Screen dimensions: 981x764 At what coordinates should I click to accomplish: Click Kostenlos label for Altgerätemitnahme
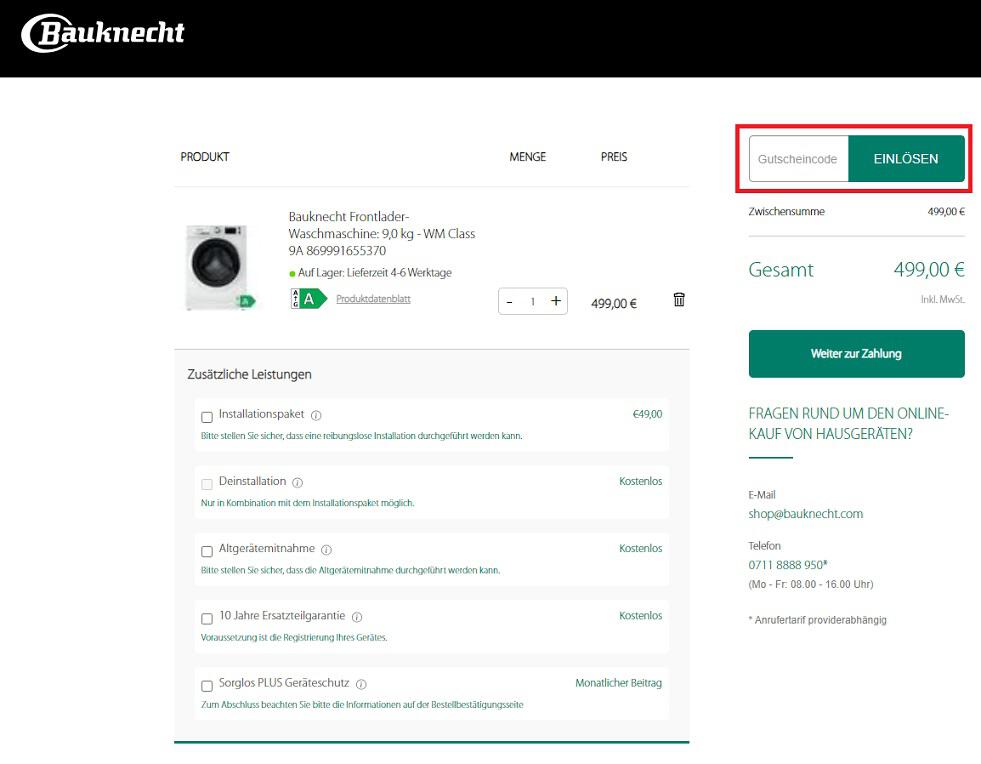coord(641,548)
